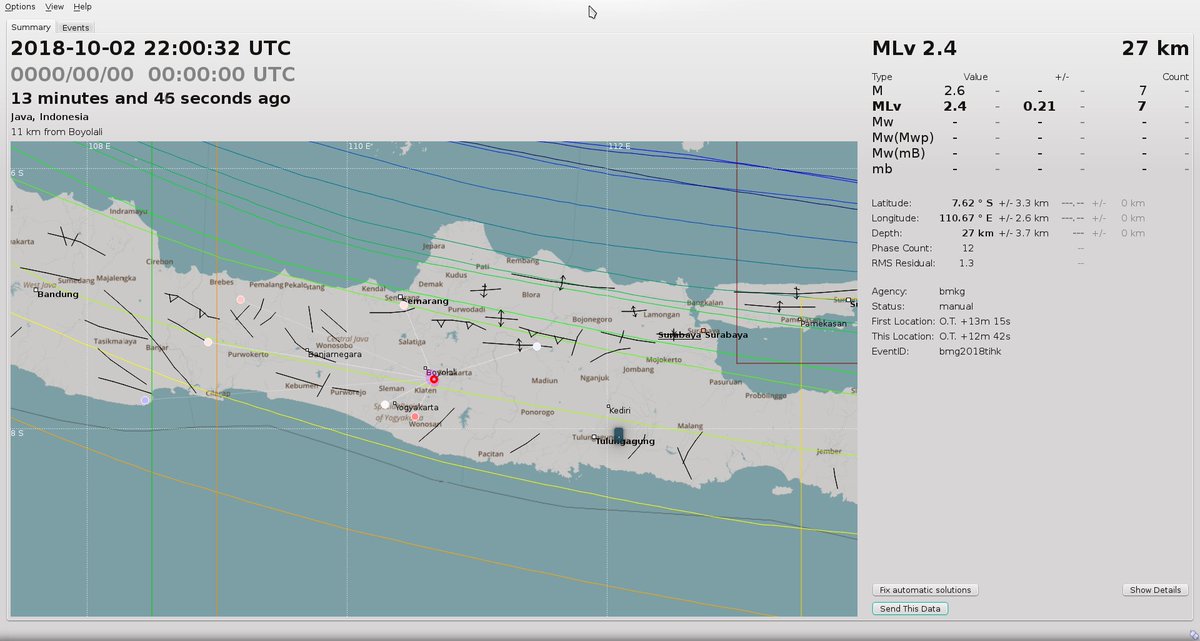
Task: Select the Mw(mB) magnitude row
Action: coord(1030,153)
